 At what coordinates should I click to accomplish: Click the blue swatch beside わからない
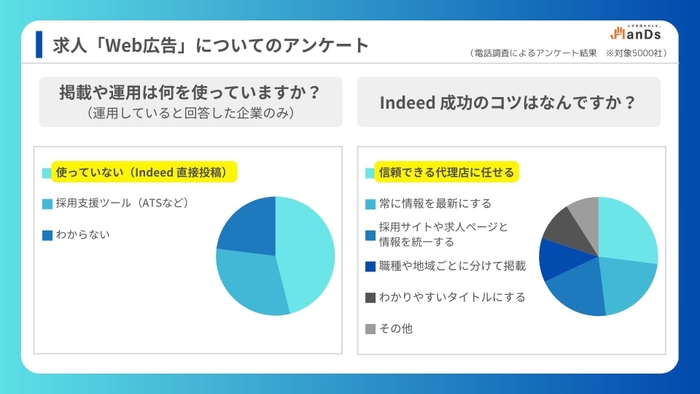point(47,236)
